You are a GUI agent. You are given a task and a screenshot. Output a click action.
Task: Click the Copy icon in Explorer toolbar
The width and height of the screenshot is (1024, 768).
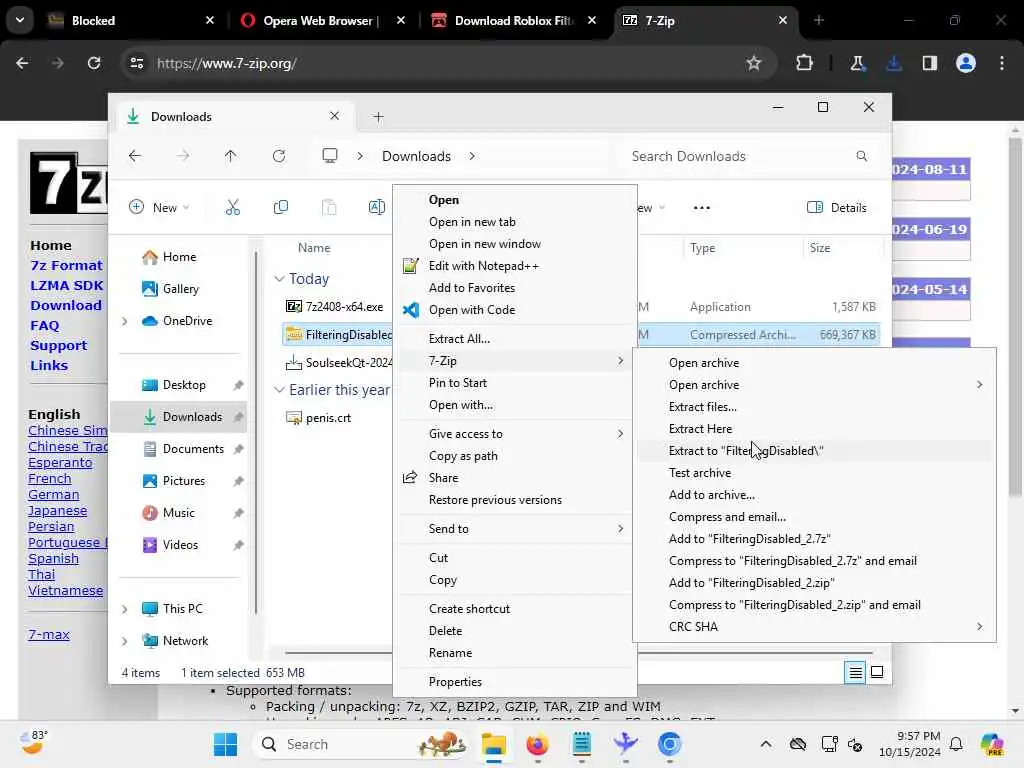[x=281, y=208]
